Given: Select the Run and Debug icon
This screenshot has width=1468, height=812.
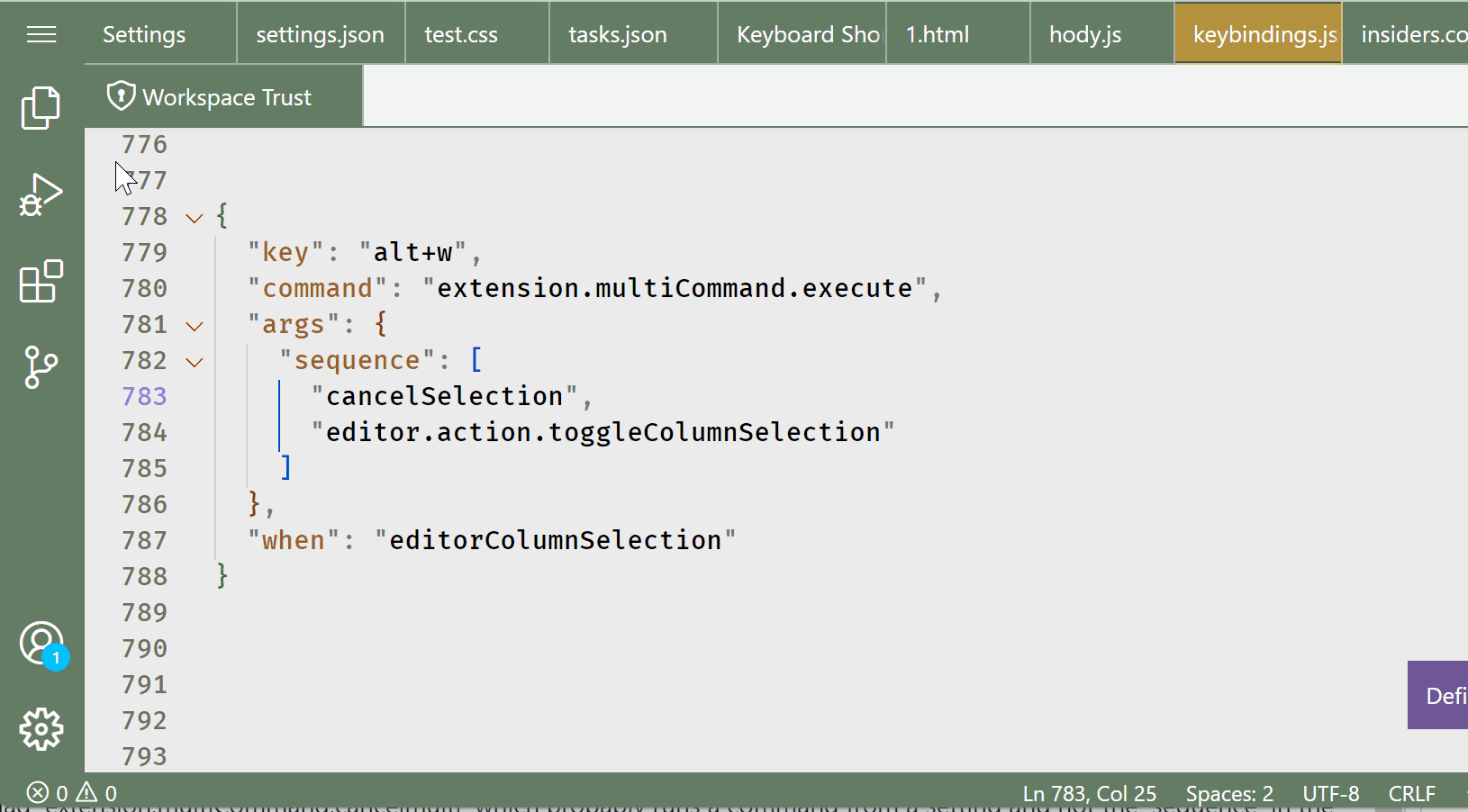Looking at the screenshot, I should click(41, 192).
